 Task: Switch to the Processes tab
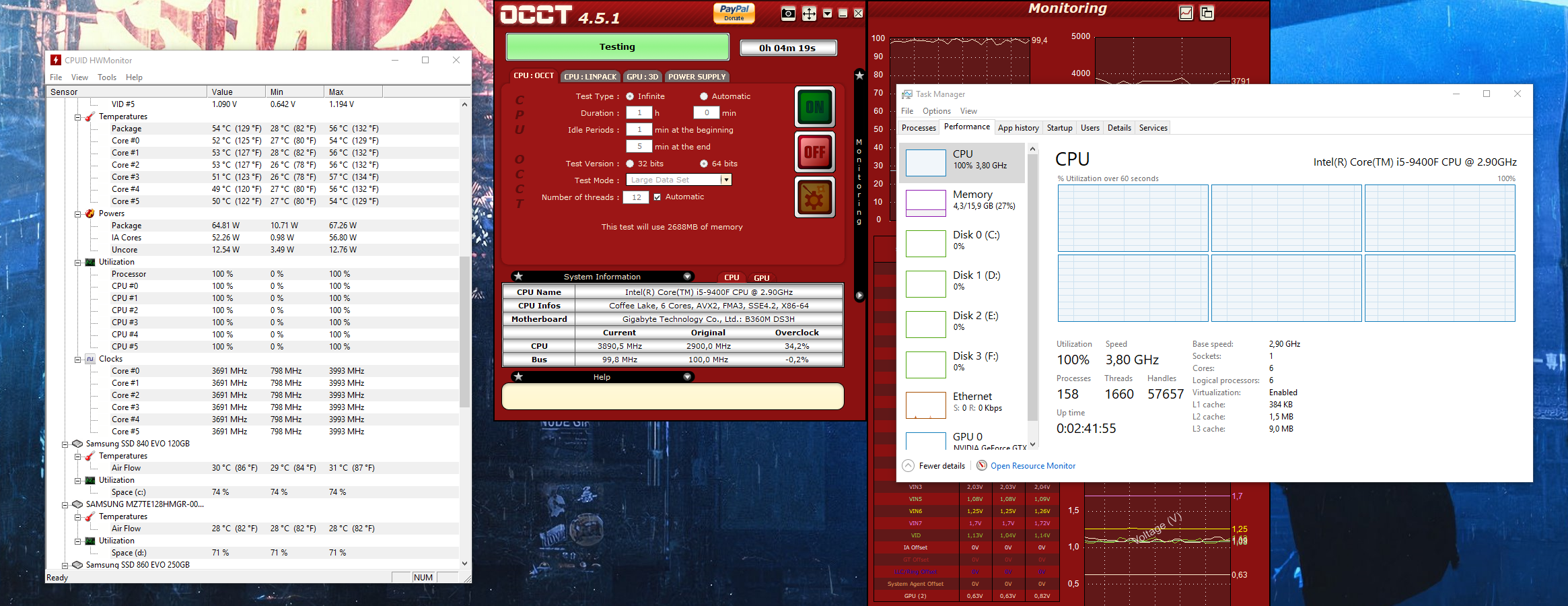[x=919, y=128]
